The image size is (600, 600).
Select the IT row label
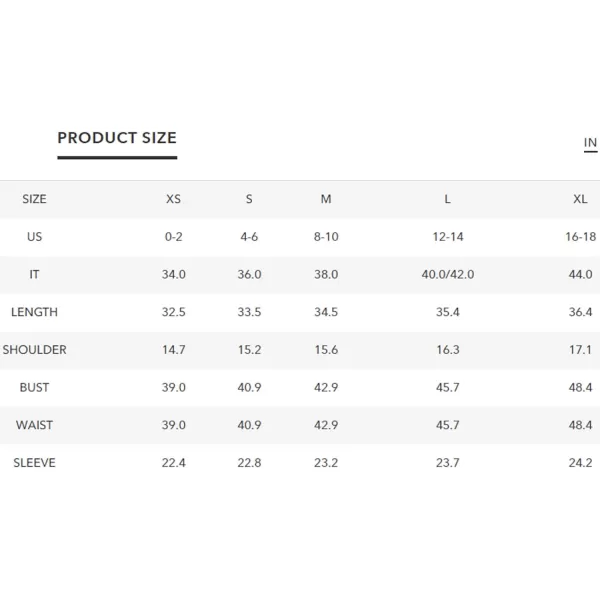34,274
